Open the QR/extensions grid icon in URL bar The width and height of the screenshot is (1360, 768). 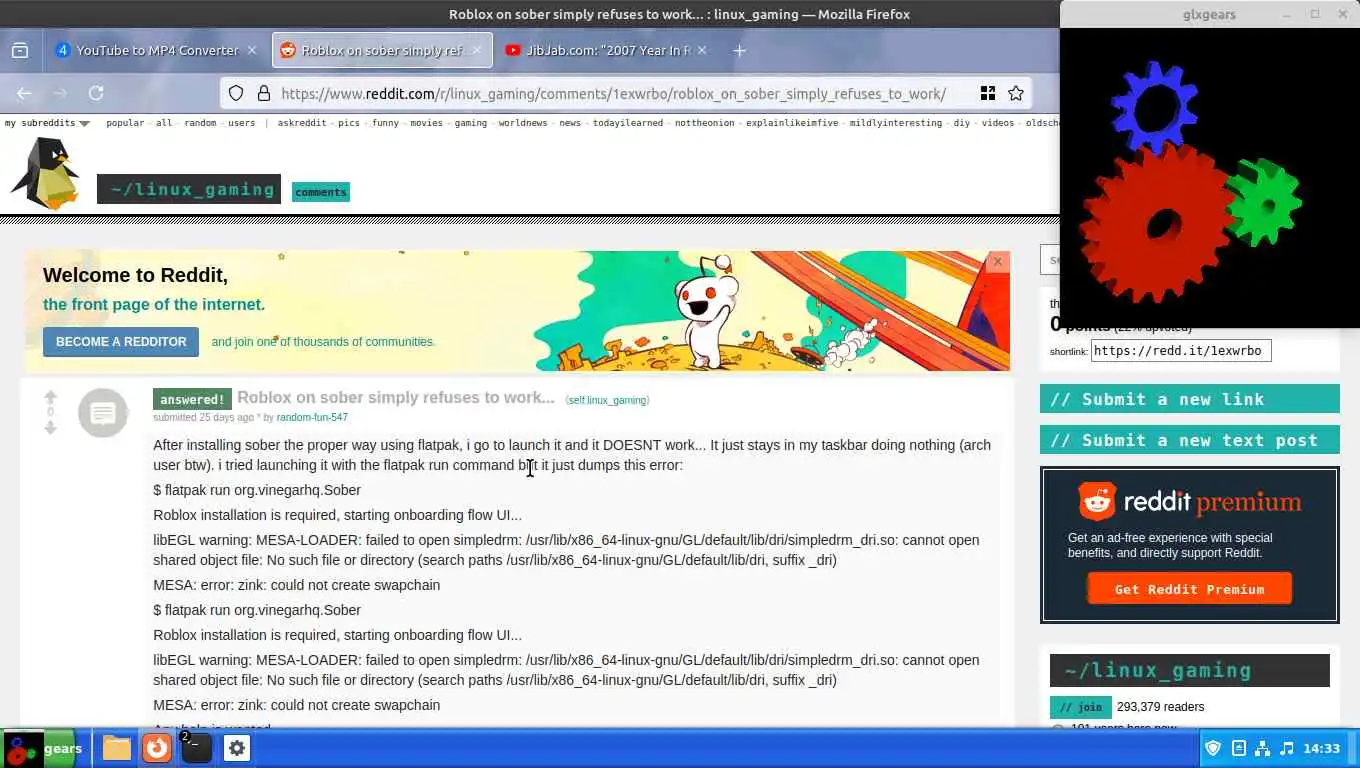click(x=988, y=93)
